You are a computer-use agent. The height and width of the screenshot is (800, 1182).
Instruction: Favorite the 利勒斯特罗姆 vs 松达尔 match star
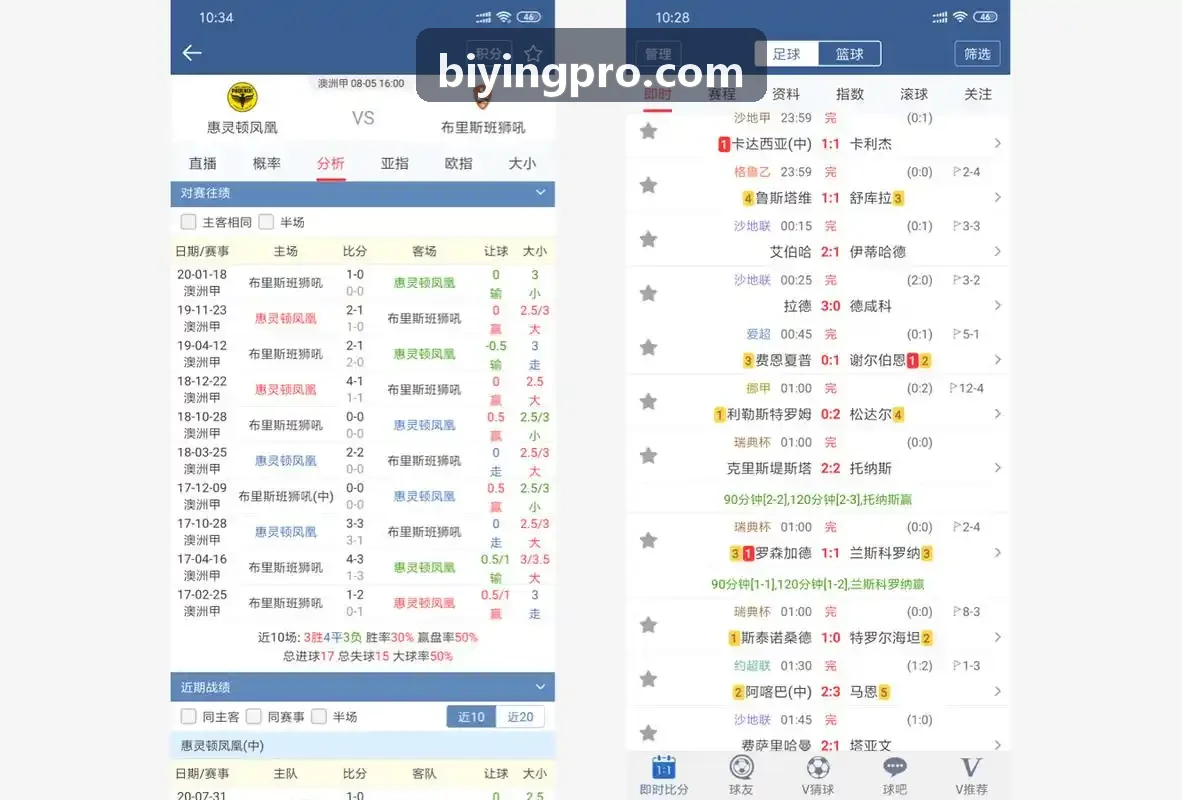(648, 401)
